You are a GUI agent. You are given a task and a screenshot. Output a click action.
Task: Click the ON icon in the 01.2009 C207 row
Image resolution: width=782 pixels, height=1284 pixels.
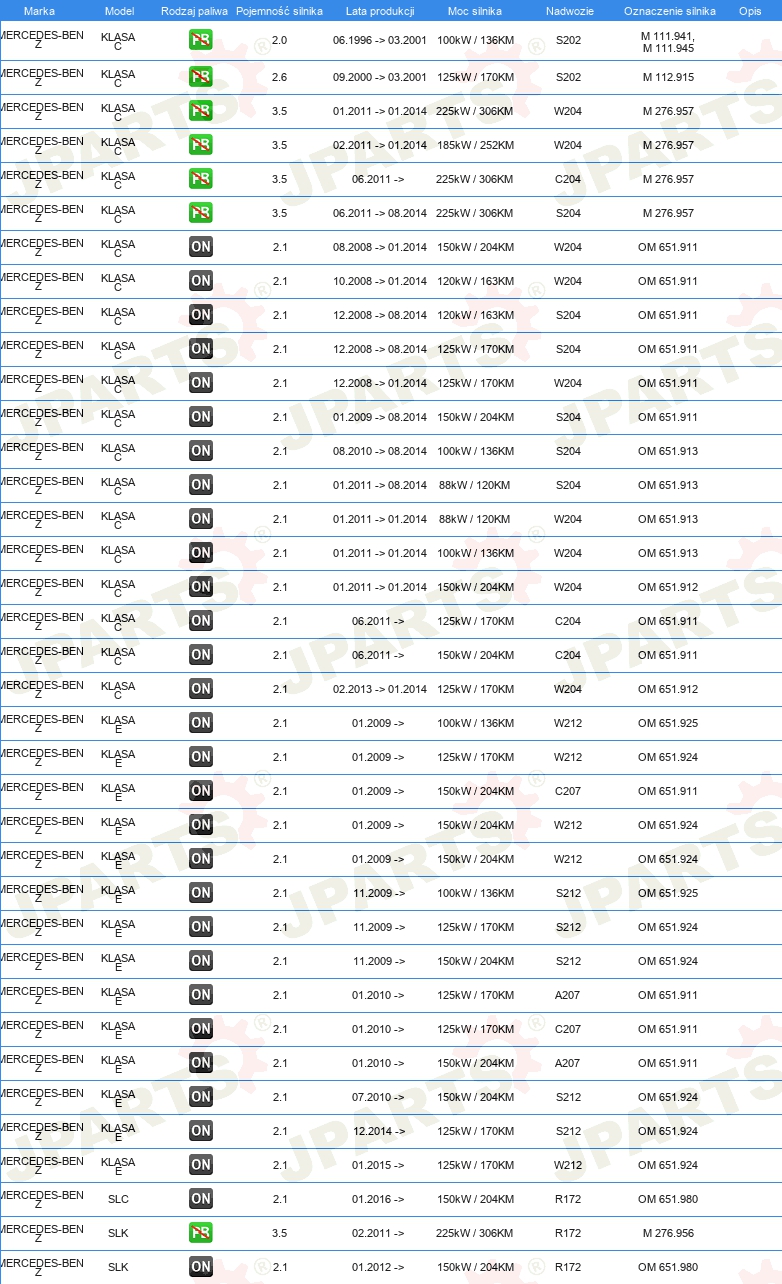pyautogui.click(x=201, y=791)
